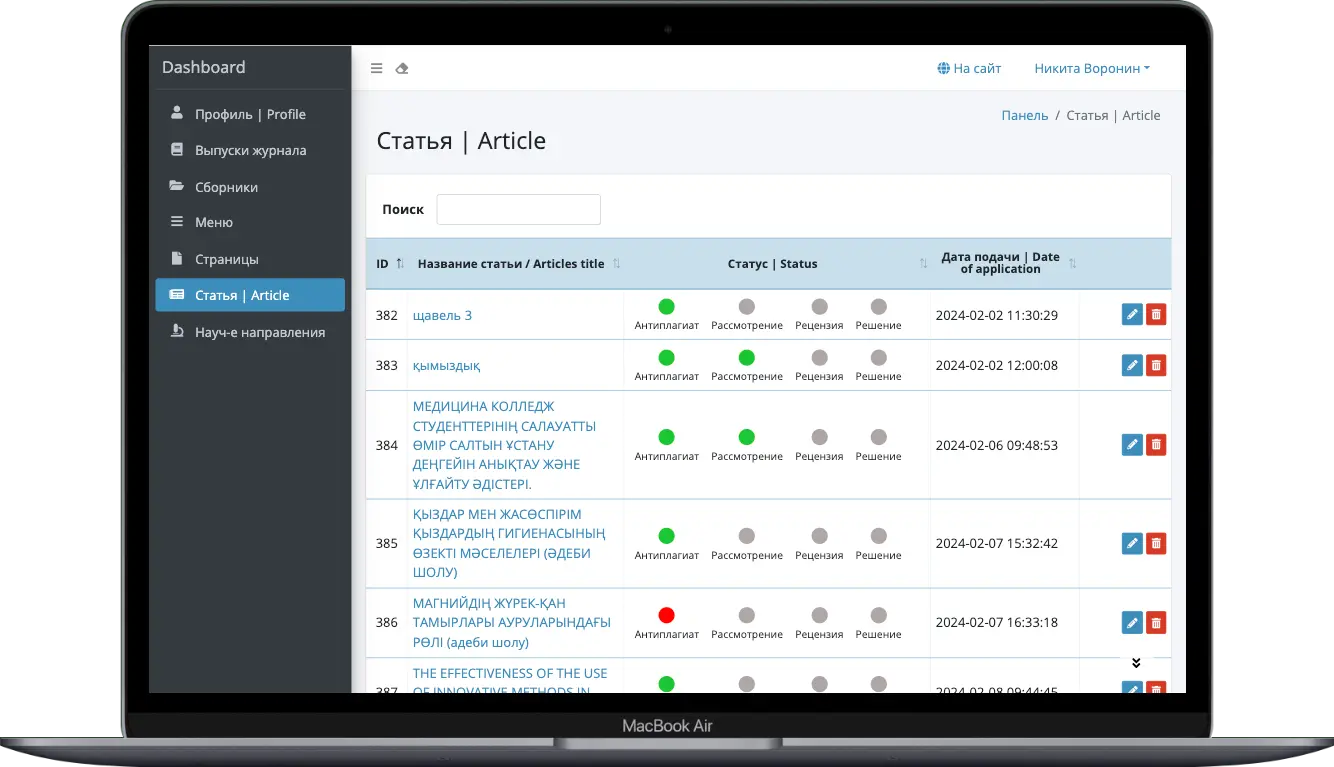
Task: Open Выпуски журнала in the sidebar
Action: coord(250,151)
